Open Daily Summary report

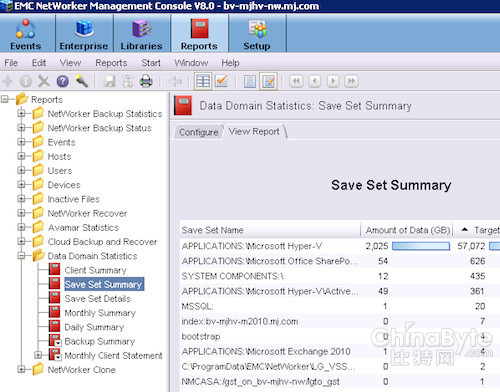[94, 327]
